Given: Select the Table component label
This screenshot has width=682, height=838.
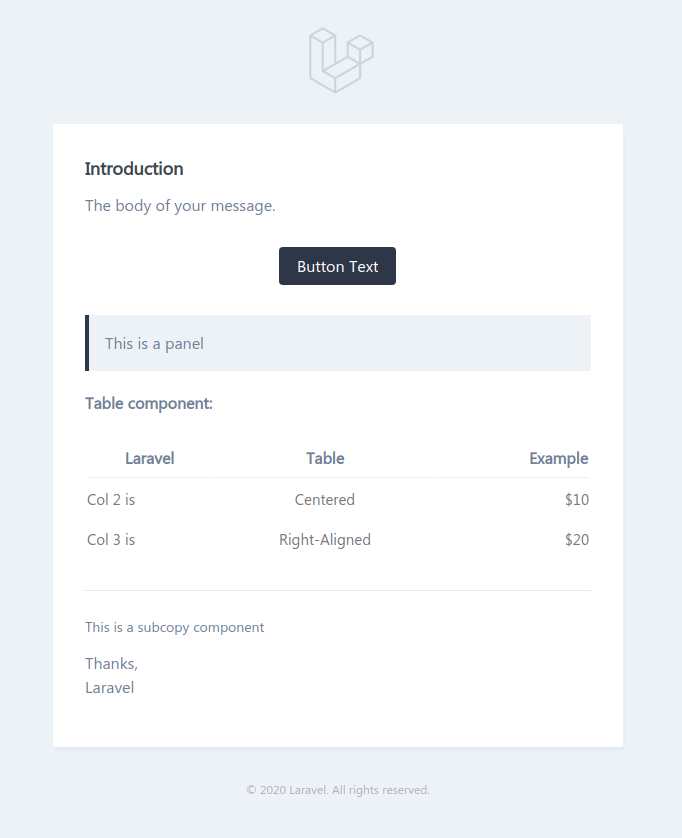Looking at the screenshot, I should coord(148,403).
